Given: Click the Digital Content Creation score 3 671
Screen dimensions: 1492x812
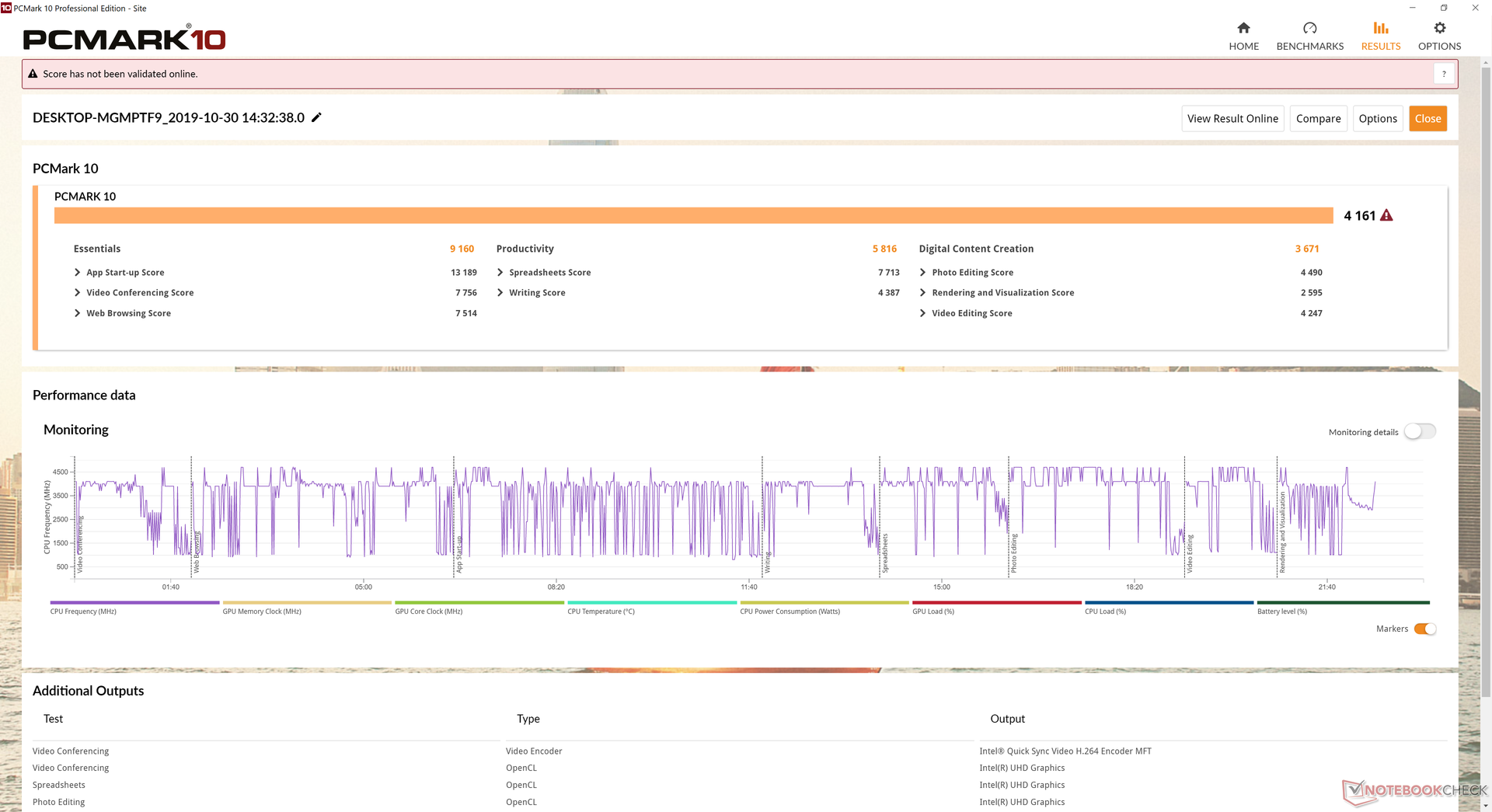Looking at the screenshot, I should tap(1307, 249).
